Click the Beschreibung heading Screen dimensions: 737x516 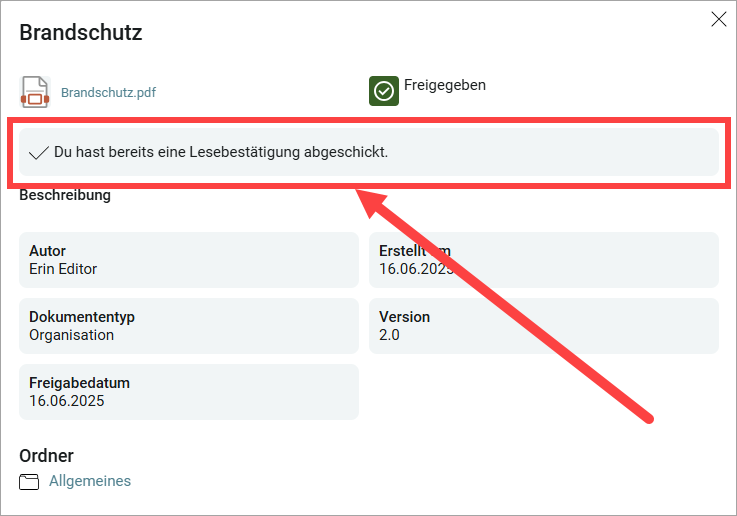(x=65, y=195)
